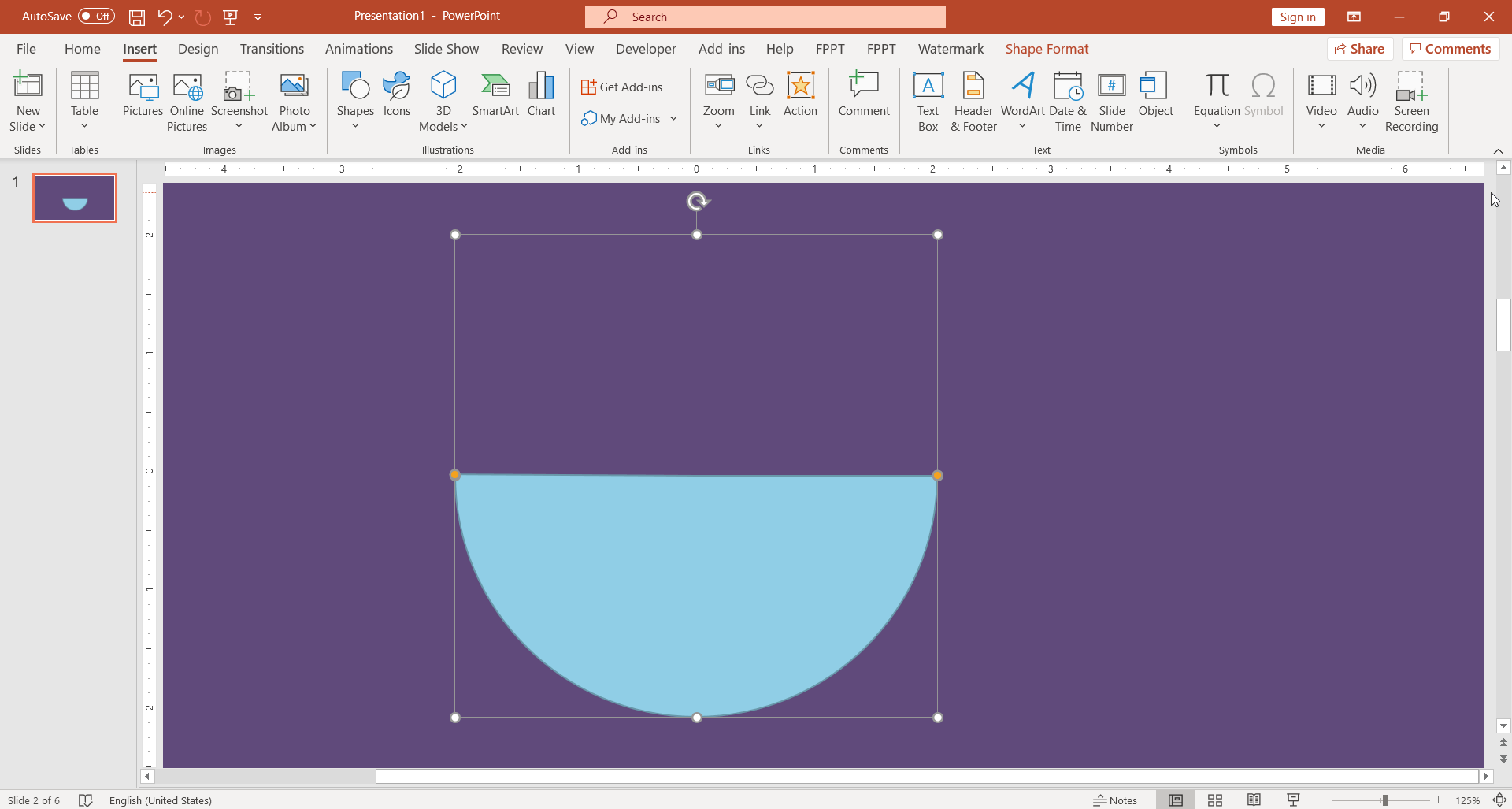Image resolution: width=1512 pixels, height=809 pixels.
Task: Select slide 1 thumbnail
Action: tap(75, 198)
